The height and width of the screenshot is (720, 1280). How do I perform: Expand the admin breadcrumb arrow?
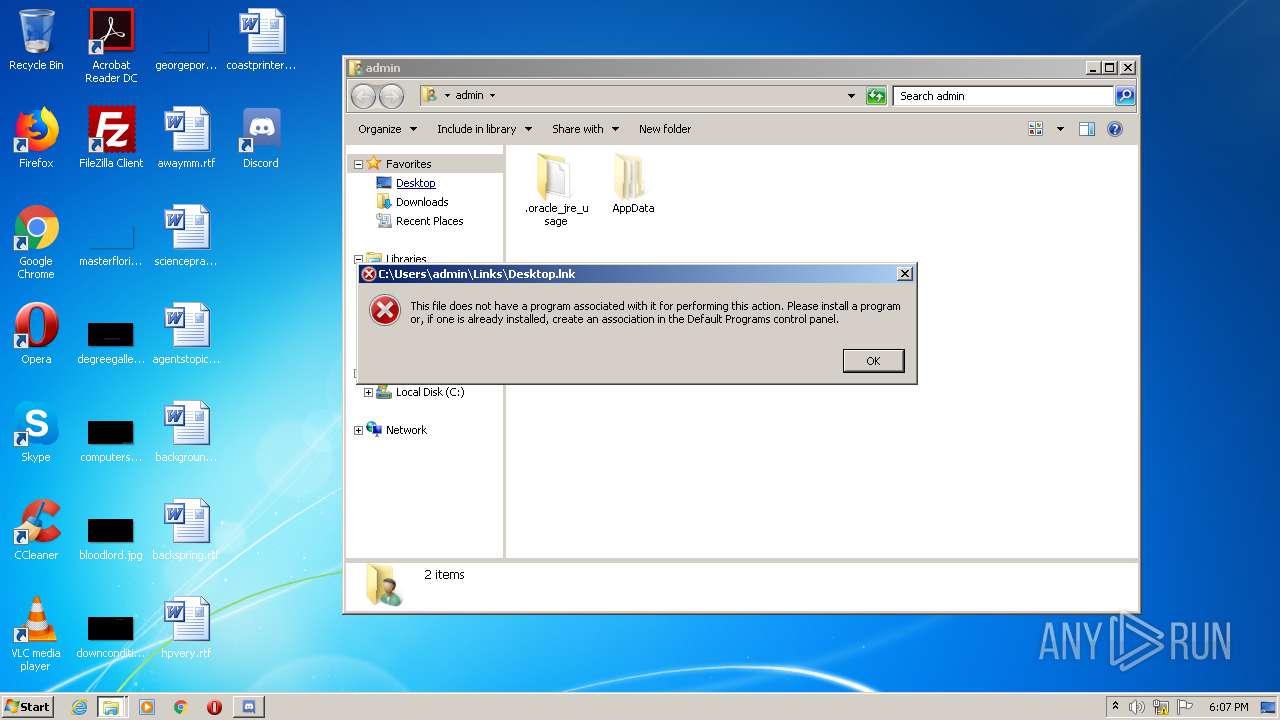point(492,96)
